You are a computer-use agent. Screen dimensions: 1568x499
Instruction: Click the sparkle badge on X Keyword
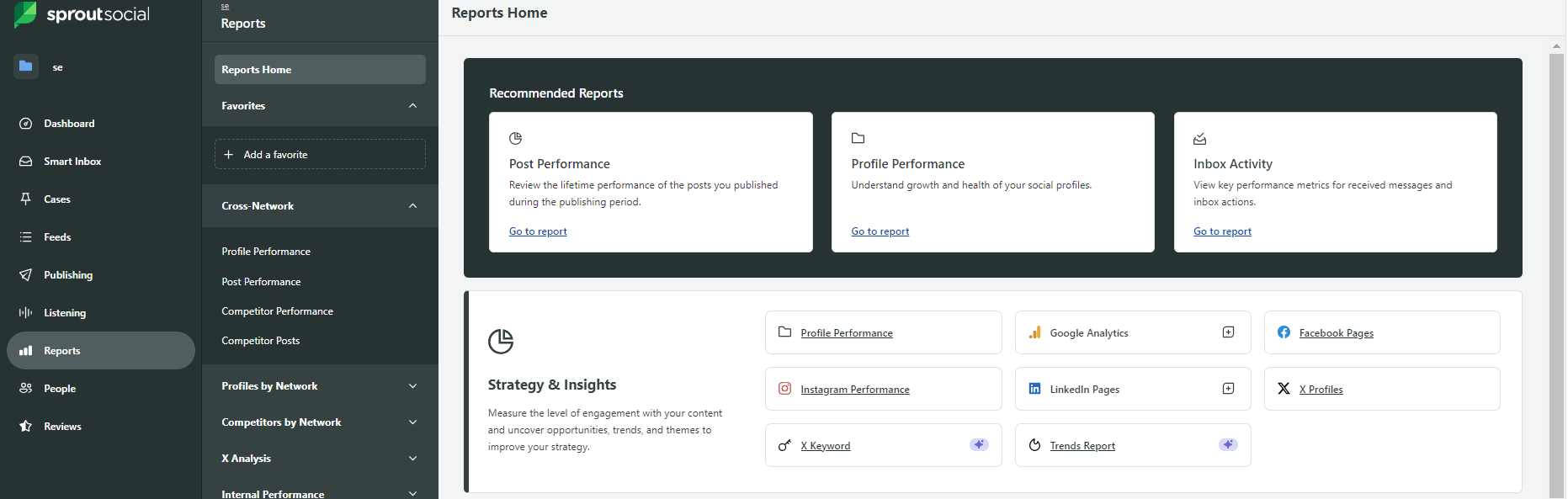979,445
